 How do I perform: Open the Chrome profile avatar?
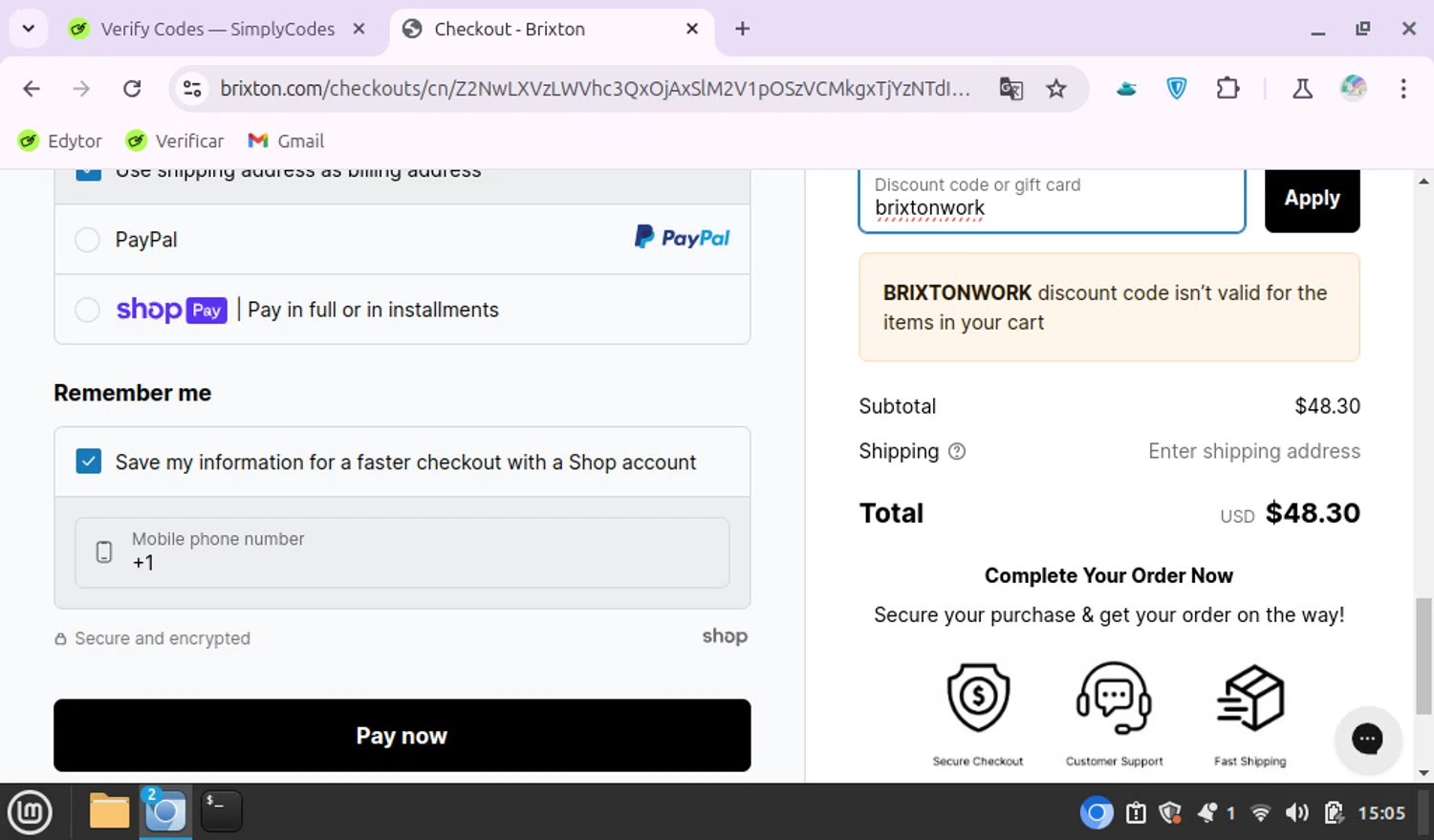(1353, 89)
